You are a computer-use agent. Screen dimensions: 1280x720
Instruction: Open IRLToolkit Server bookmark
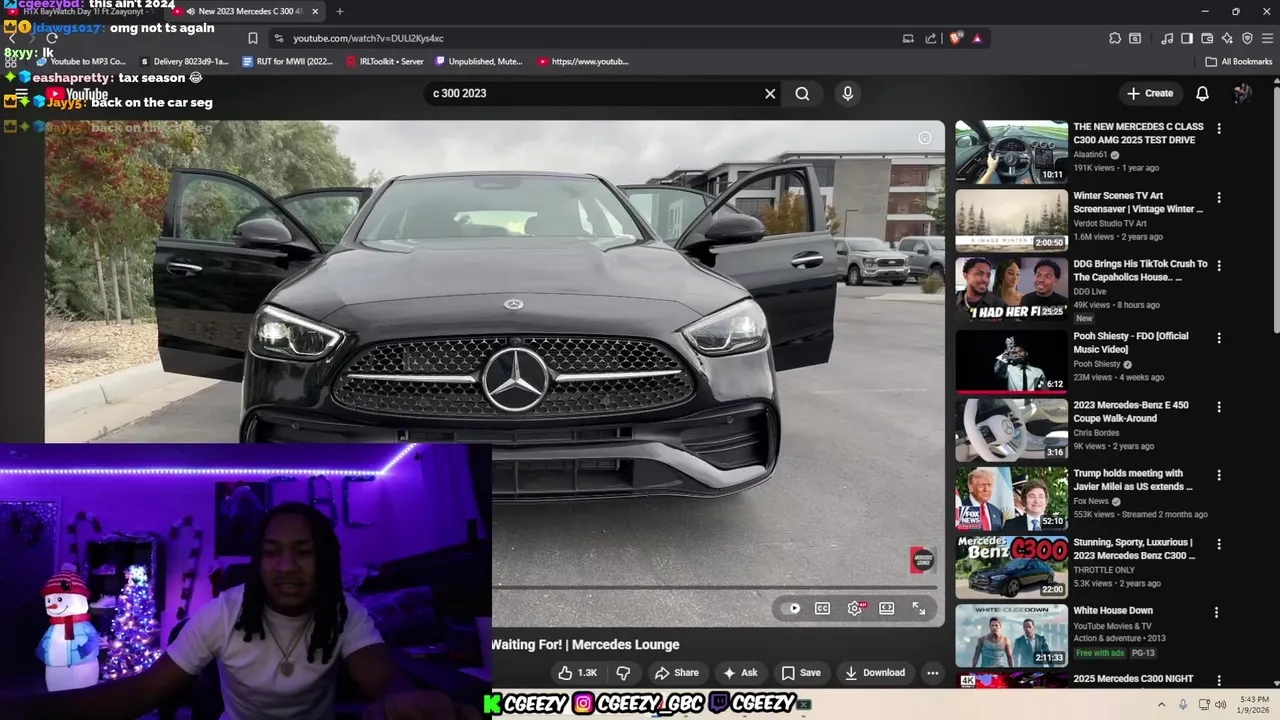[384, 61]
